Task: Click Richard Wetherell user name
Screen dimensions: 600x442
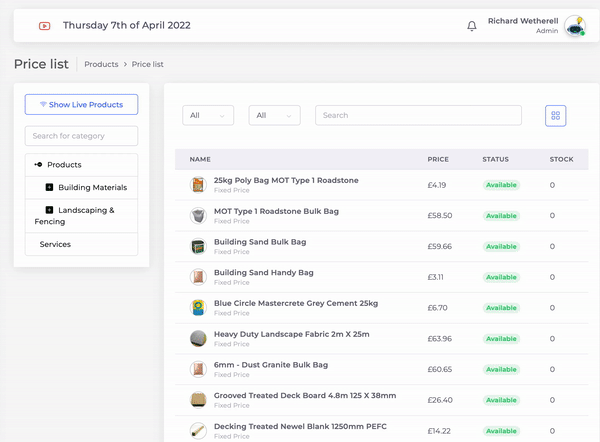Action: coord(523,21)
